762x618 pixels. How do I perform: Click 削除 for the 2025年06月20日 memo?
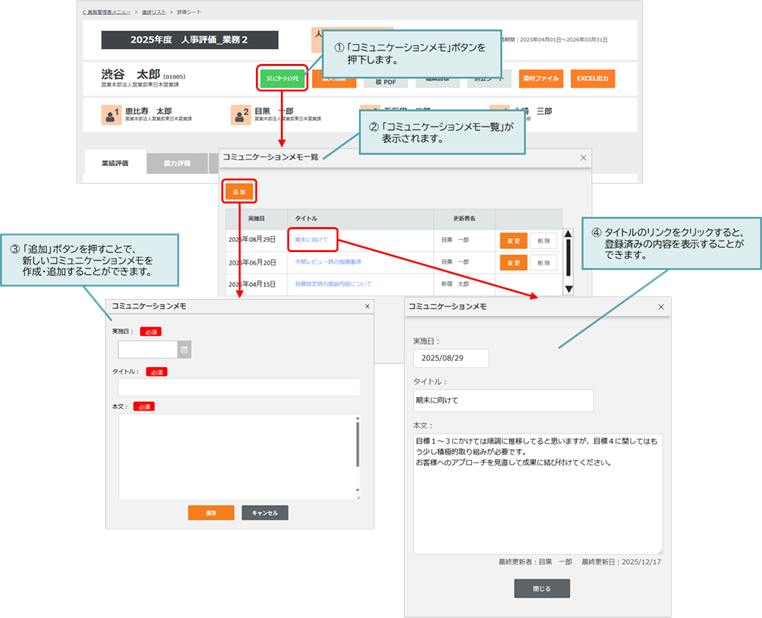click(x=543, y=262)
